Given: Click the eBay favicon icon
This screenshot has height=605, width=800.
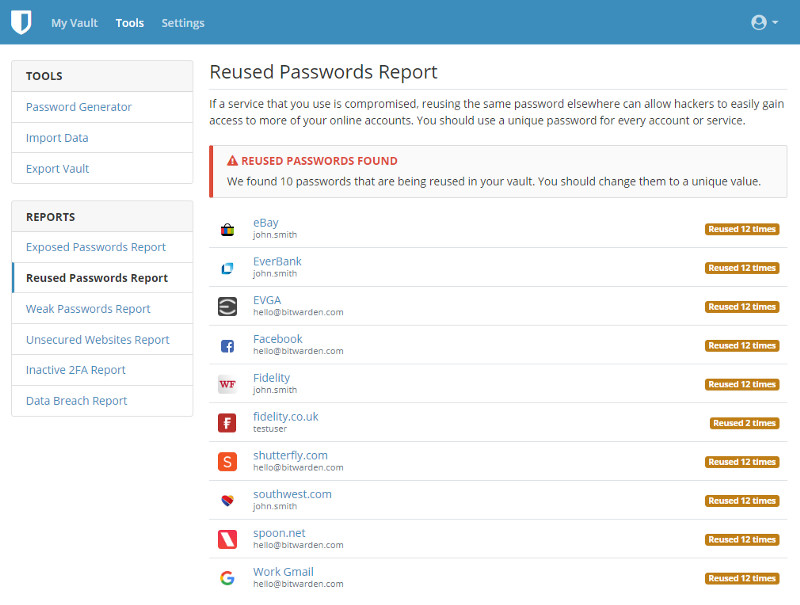Looking at the screenshot, I should pos(227,229).
